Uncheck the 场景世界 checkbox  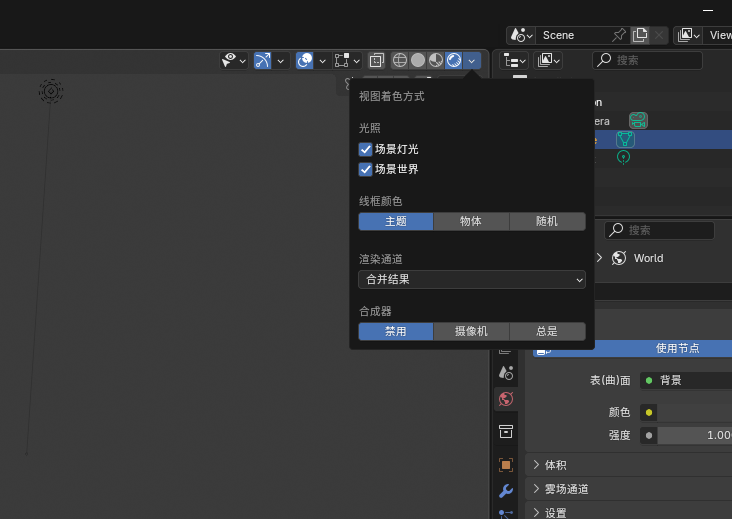click(x=366, y=169)
